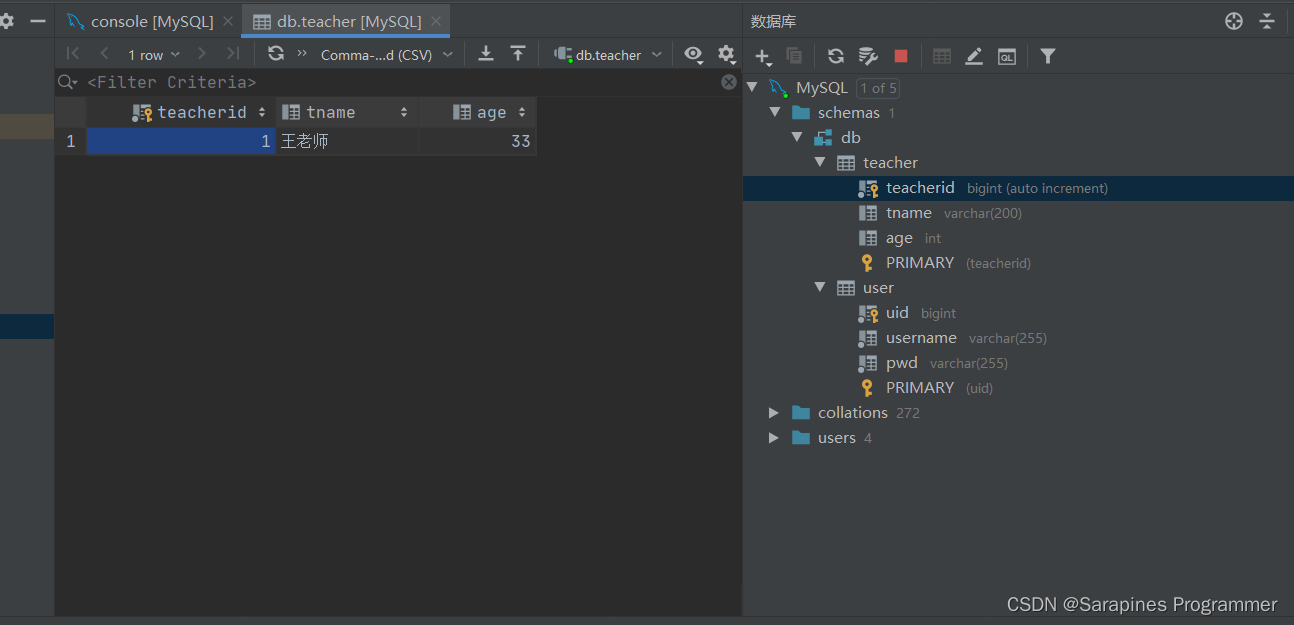
Task: Select the teacherid cell with value 1
Action: 181,141
